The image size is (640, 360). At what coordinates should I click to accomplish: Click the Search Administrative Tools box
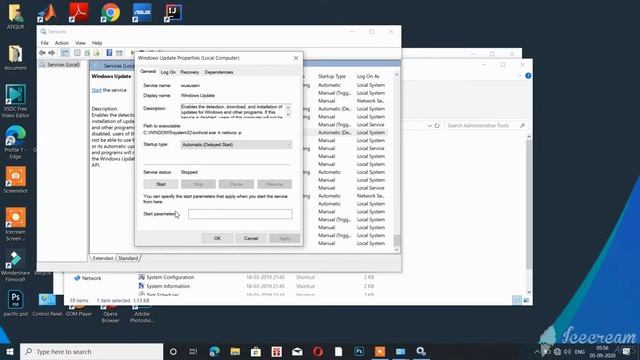tap(485, 126)
